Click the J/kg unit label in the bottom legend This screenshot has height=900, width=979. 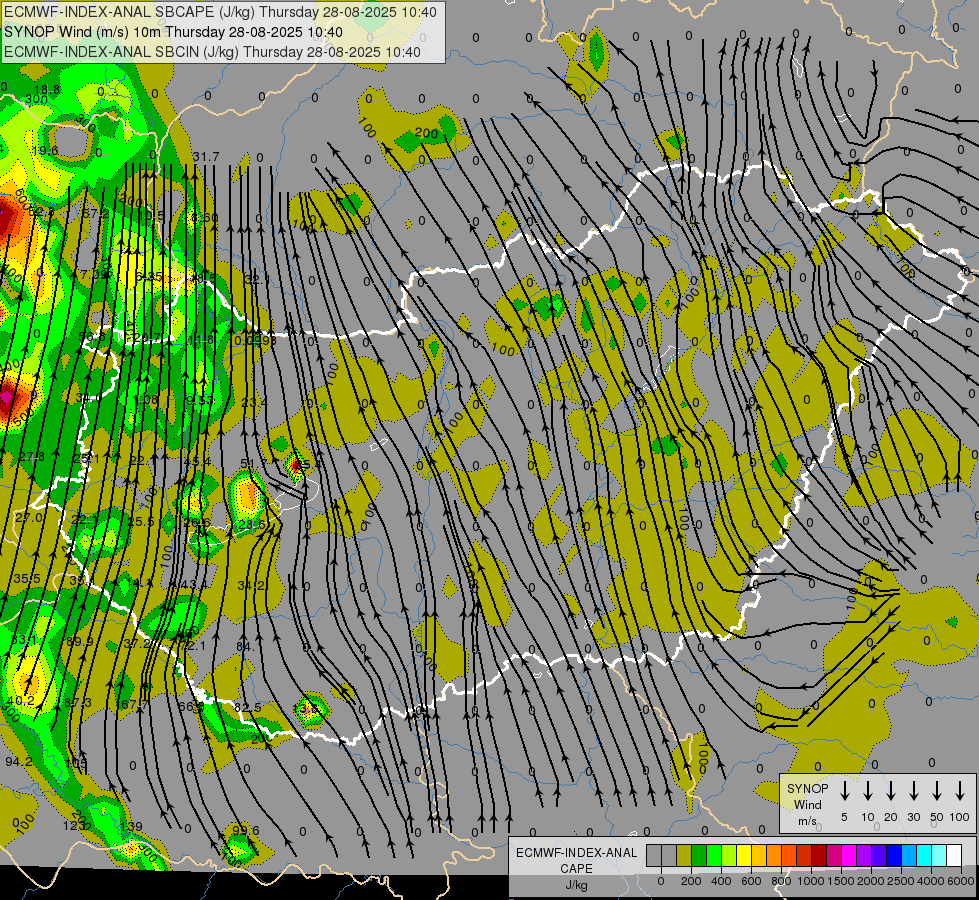click(576, 885)
